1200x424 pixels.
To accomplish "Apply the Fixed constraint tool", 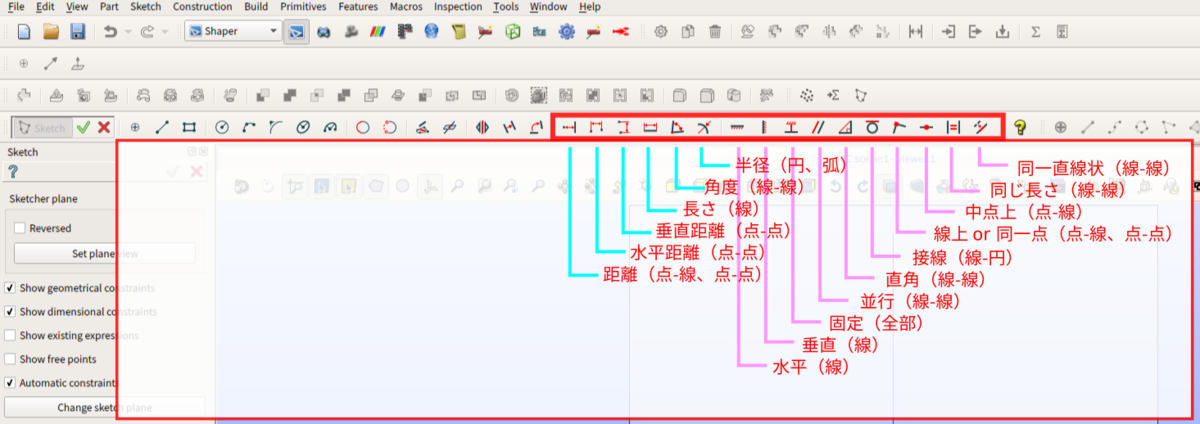I will click(x=791, y=127).
